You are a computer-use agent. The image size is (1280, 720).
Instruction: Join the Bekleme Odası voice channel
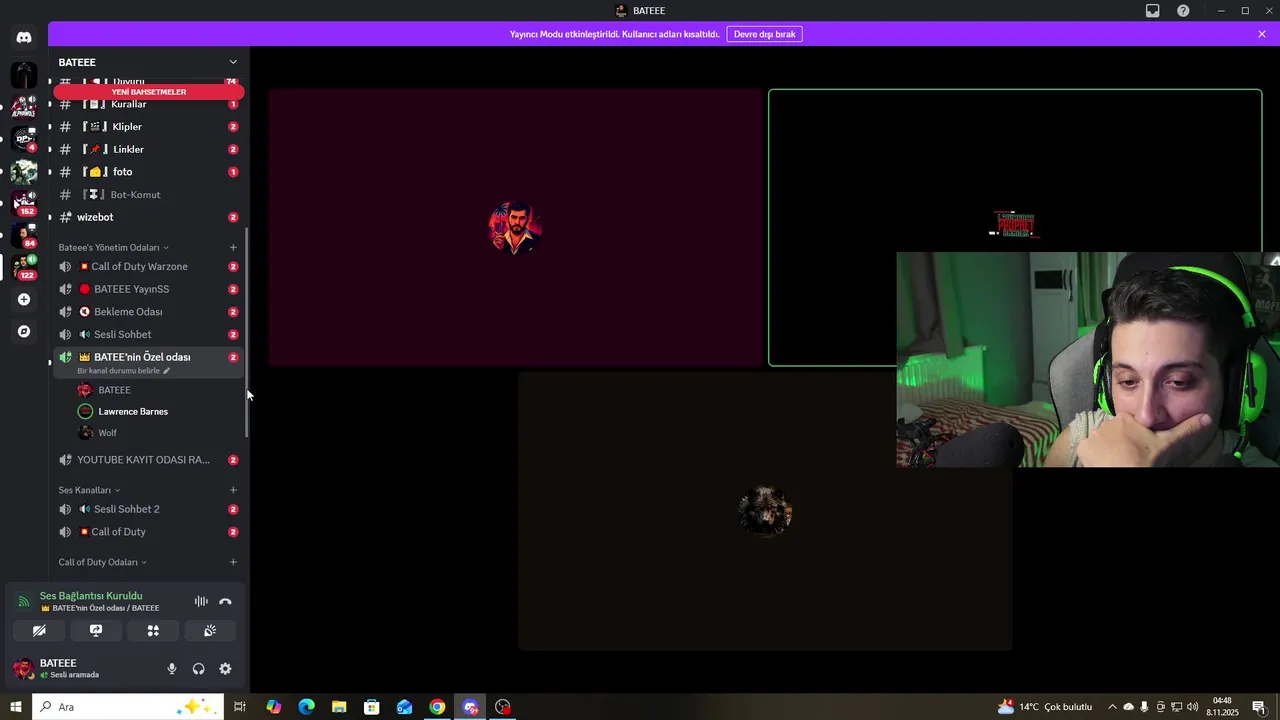148,312
